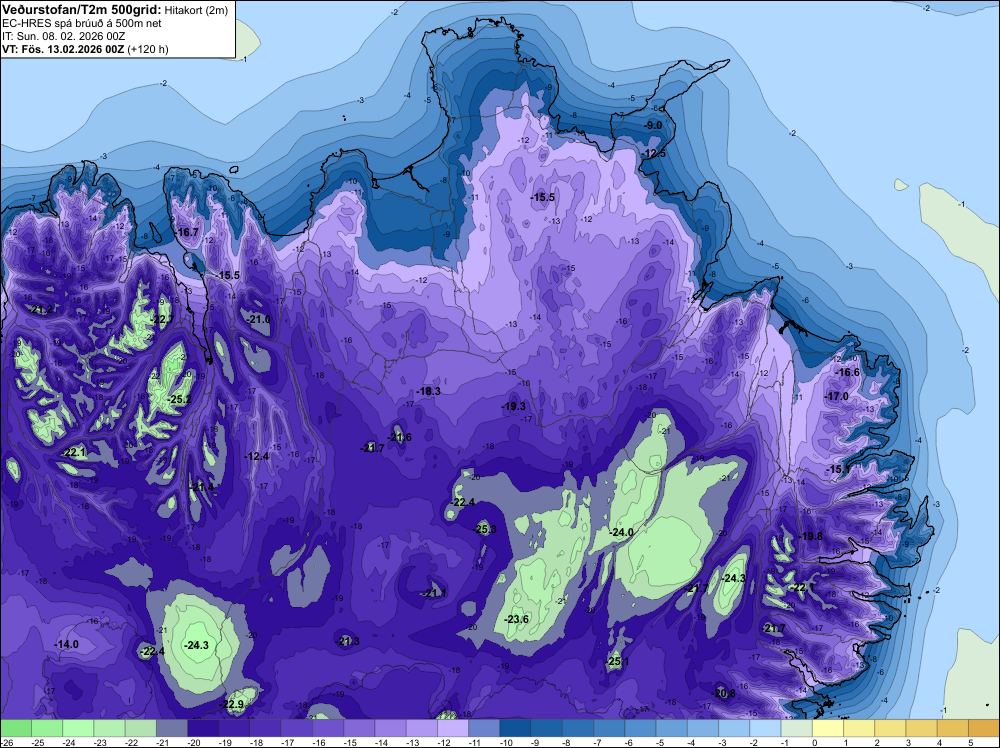
Task: Click the -17.0 temperature value
Action: coord(837,396)
